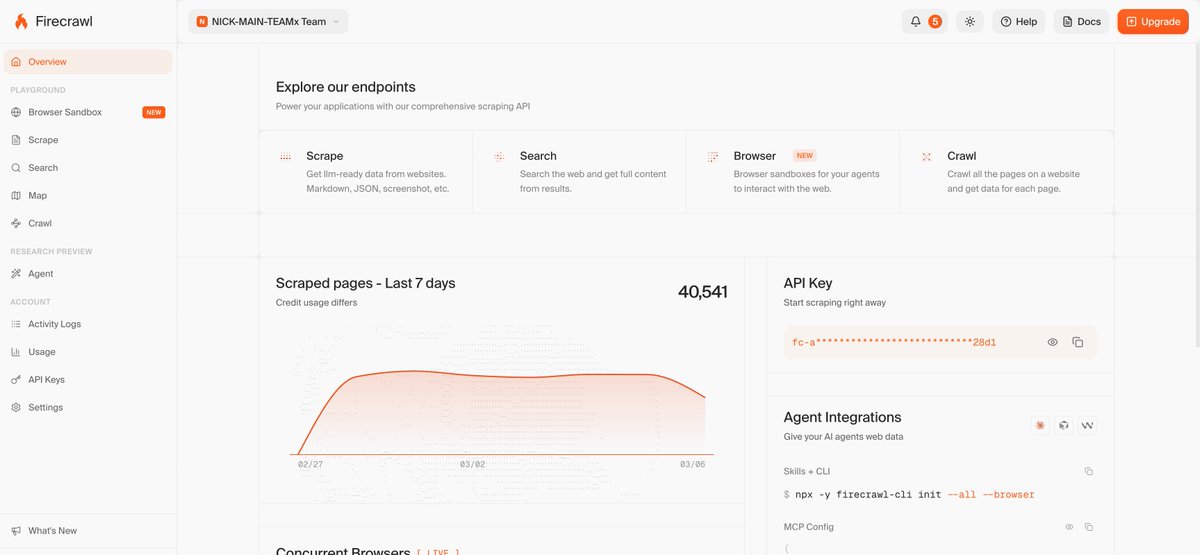Click the orange Upgrade button
Screen dimensions: 1200x555
(1153, 21)
